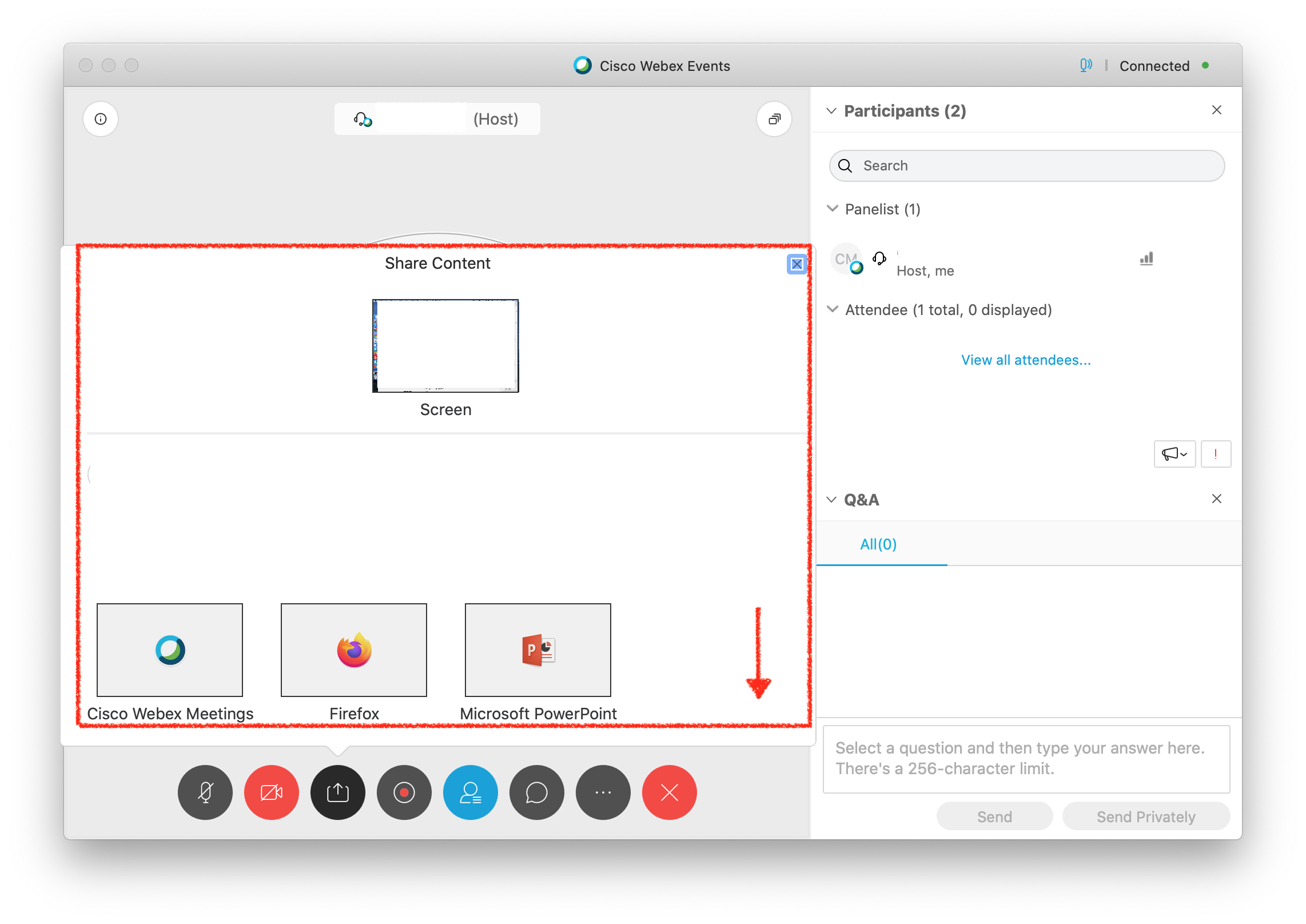Share the Cisco Webex Meetings application

tap(170, 650)
